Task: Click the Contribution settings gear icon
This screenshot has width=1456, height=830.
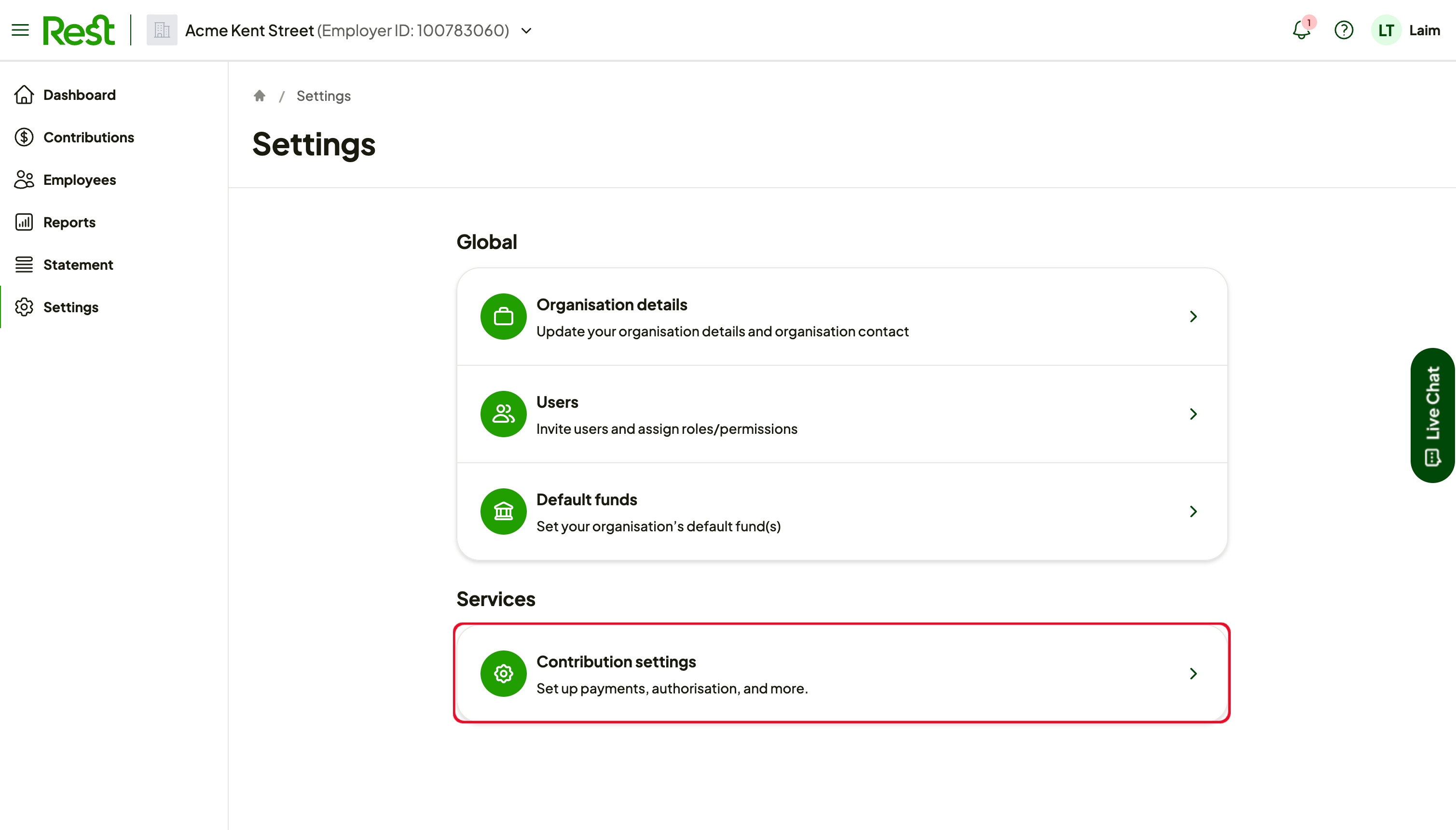Action: click(503, 673)
